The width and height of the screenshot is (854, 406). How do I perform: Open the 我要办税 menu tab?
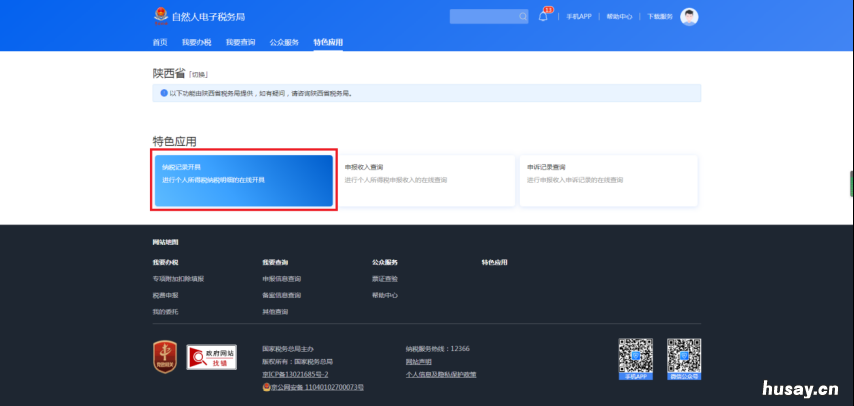(x=197, y=43)
